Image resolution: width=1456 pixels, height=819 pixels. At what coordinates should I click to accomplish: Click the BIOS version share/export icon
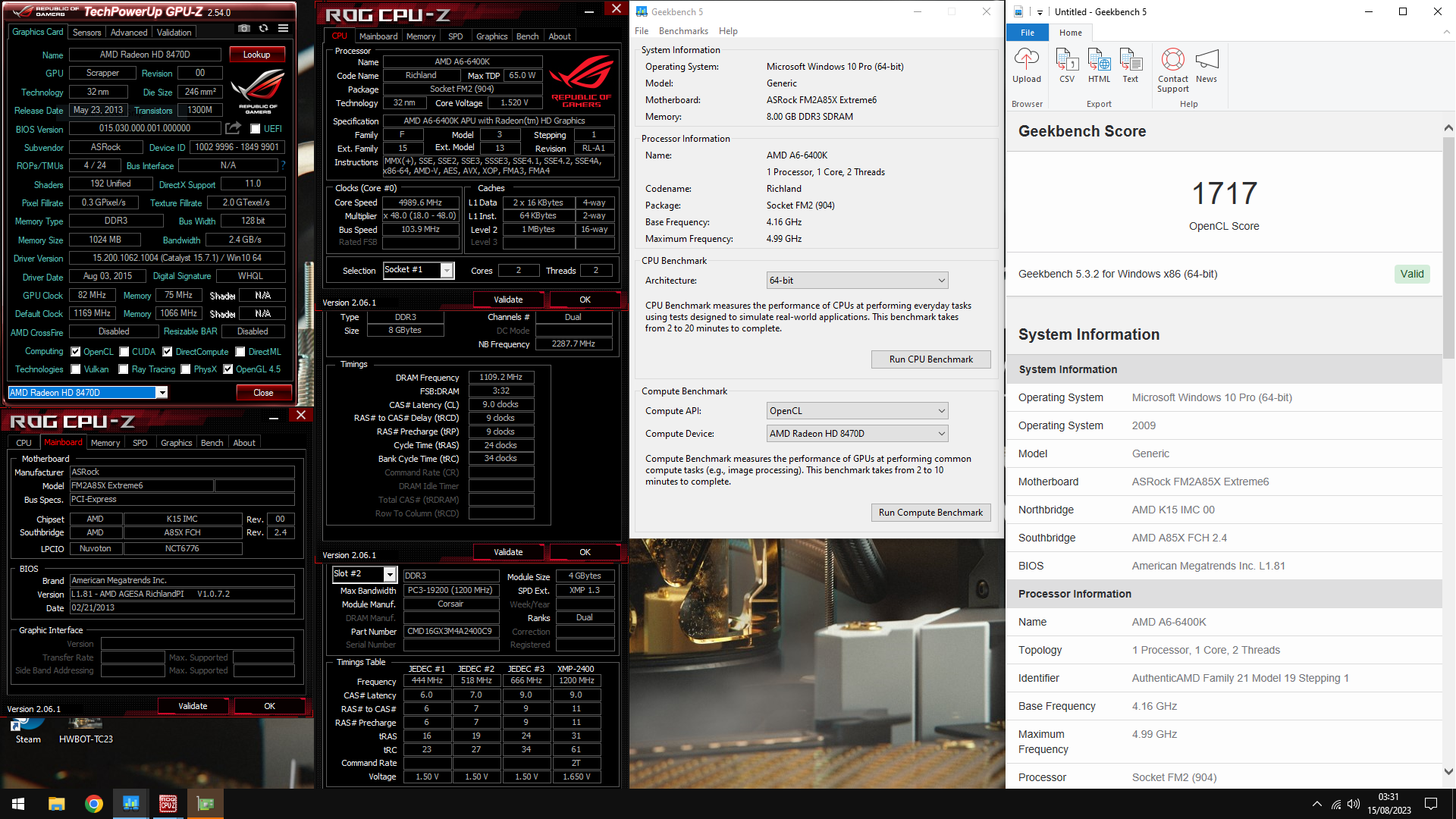click(x=234, y=128)
